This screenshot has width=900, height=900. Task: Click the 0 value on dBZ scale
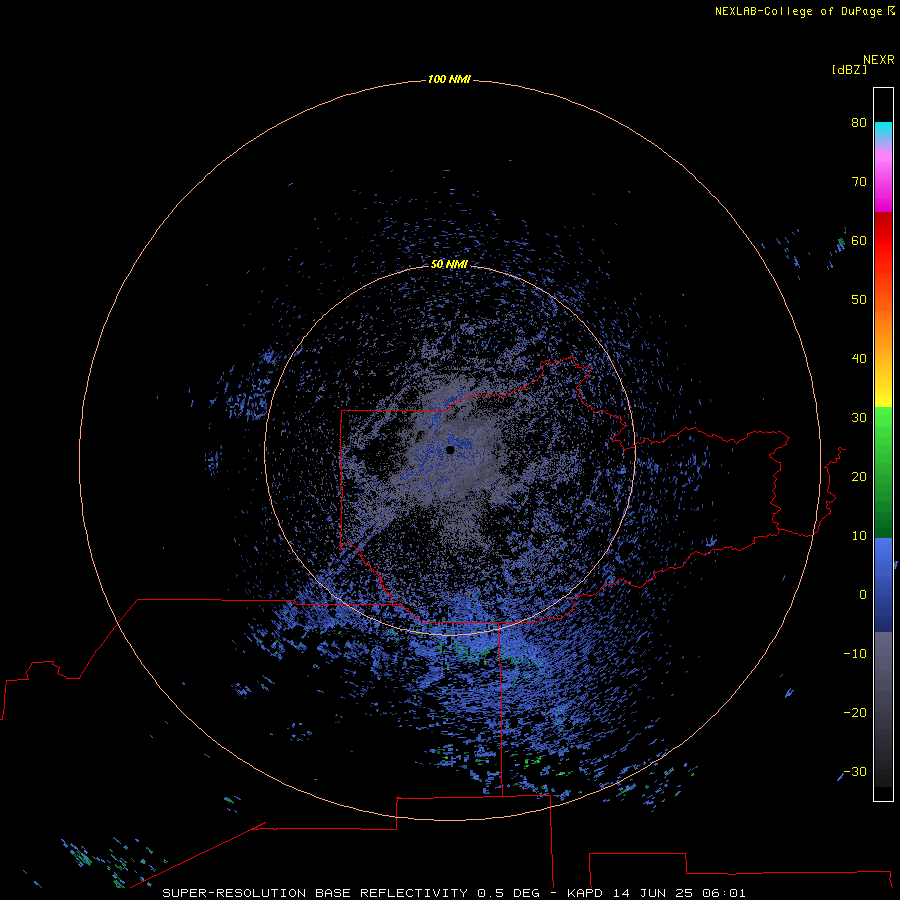pos(863,595)
